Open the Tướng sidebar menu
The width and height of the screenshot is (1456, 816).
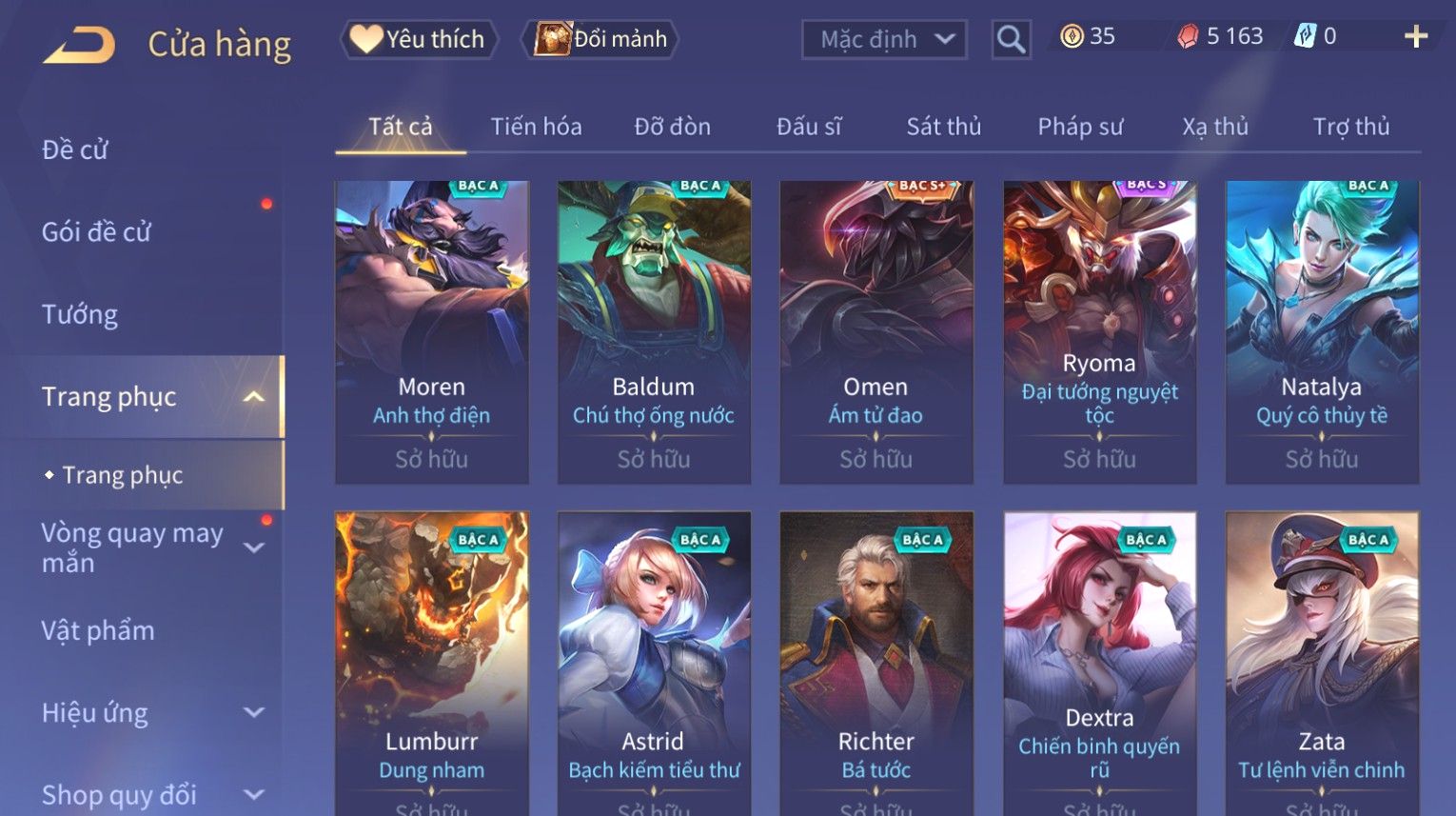pos(80,314)
